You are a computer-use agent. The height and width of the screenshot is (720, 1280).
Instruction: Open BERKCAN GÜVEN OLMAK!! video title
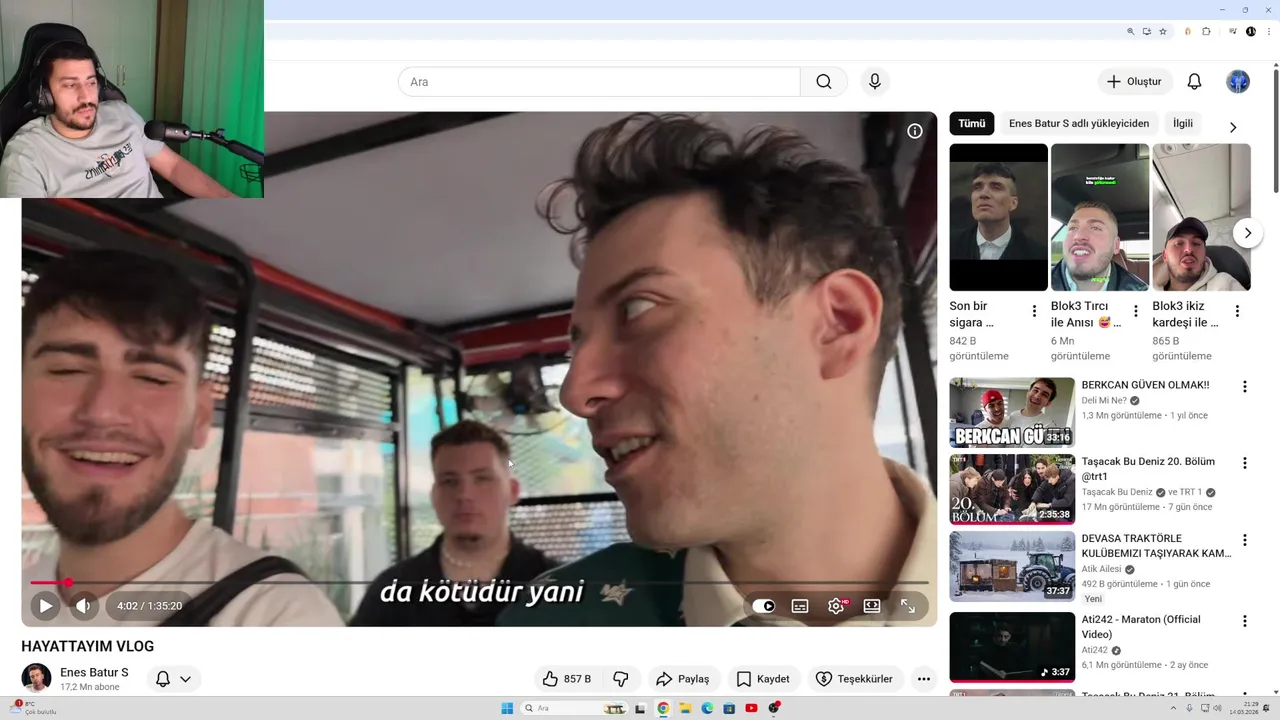click(x=1145, y=385)
